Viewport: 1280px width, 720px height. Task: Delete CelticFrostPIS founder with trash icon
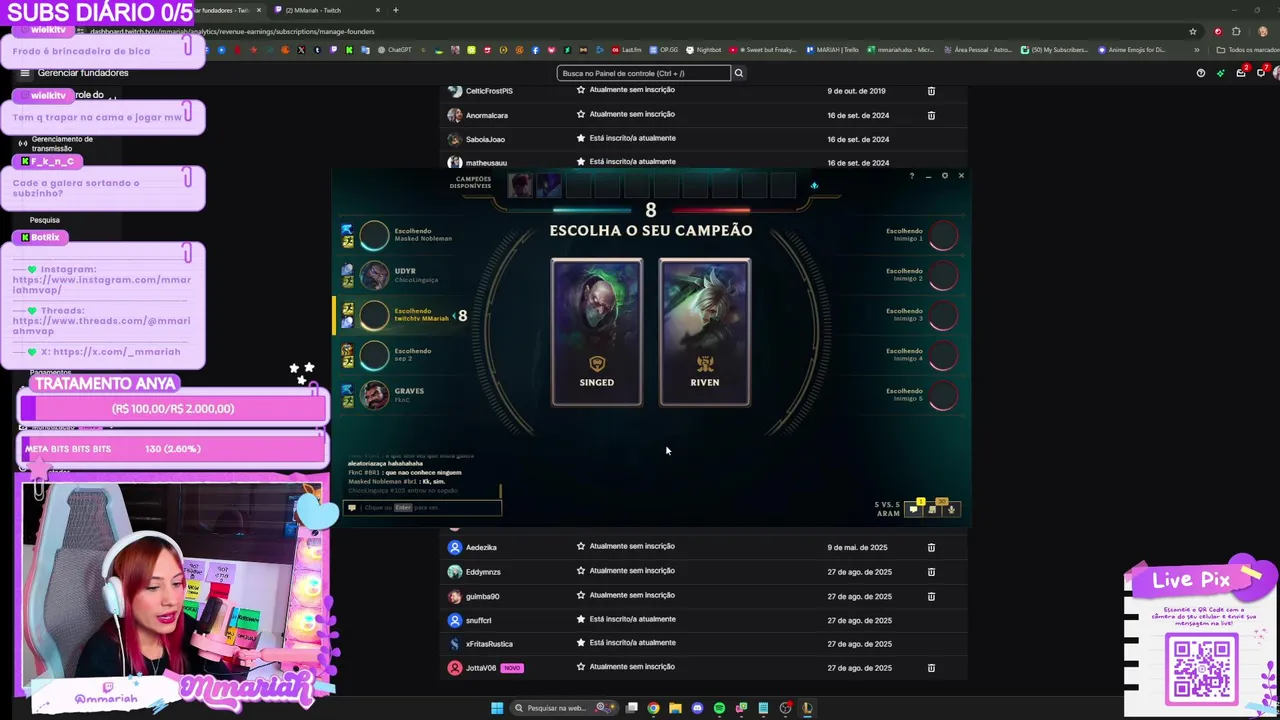(931, 91)
